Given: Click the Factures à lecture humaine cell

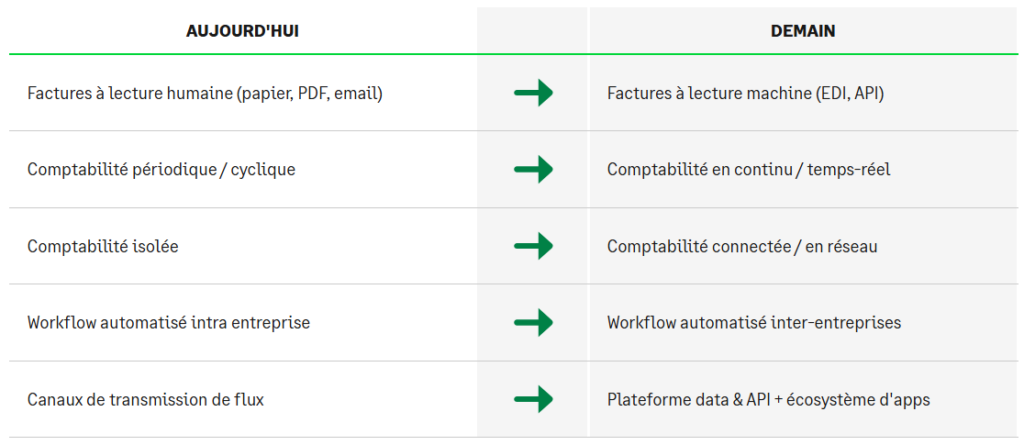Looking at the screenshot, I should pos(205,94).
